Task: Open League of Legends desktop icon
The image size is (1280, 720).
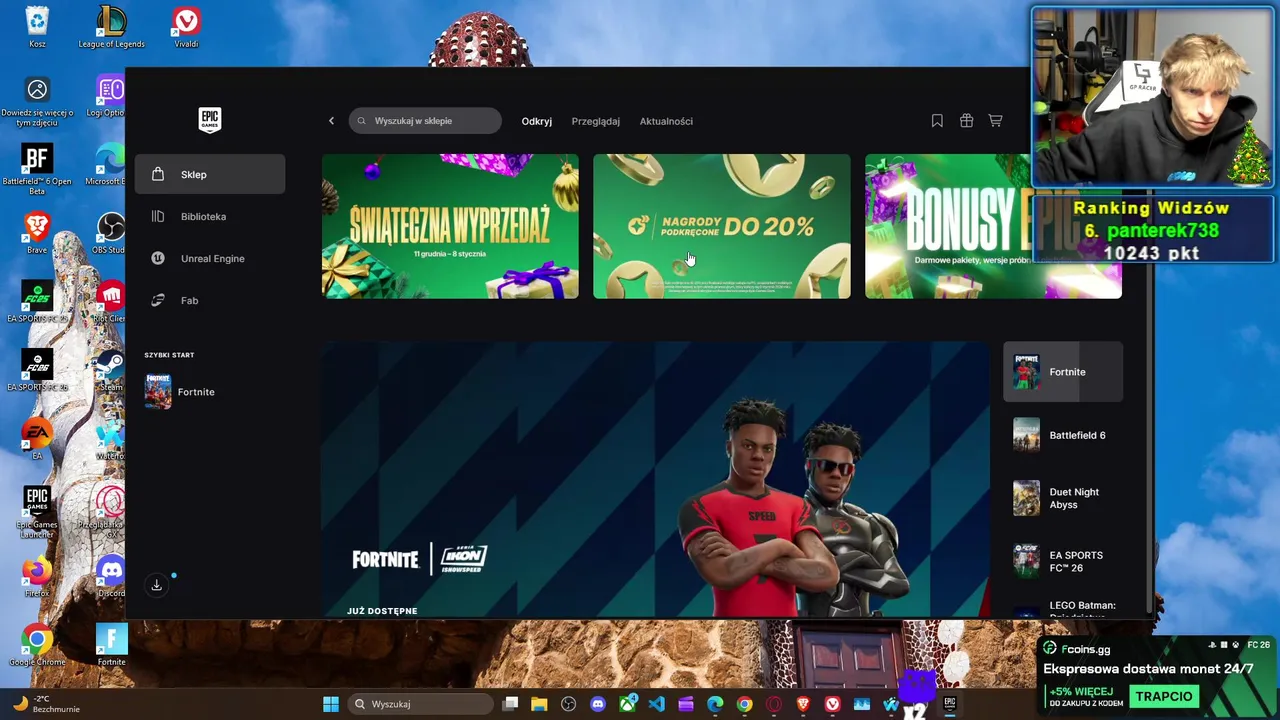Action: pyautogui.click(x=111, y=27)
